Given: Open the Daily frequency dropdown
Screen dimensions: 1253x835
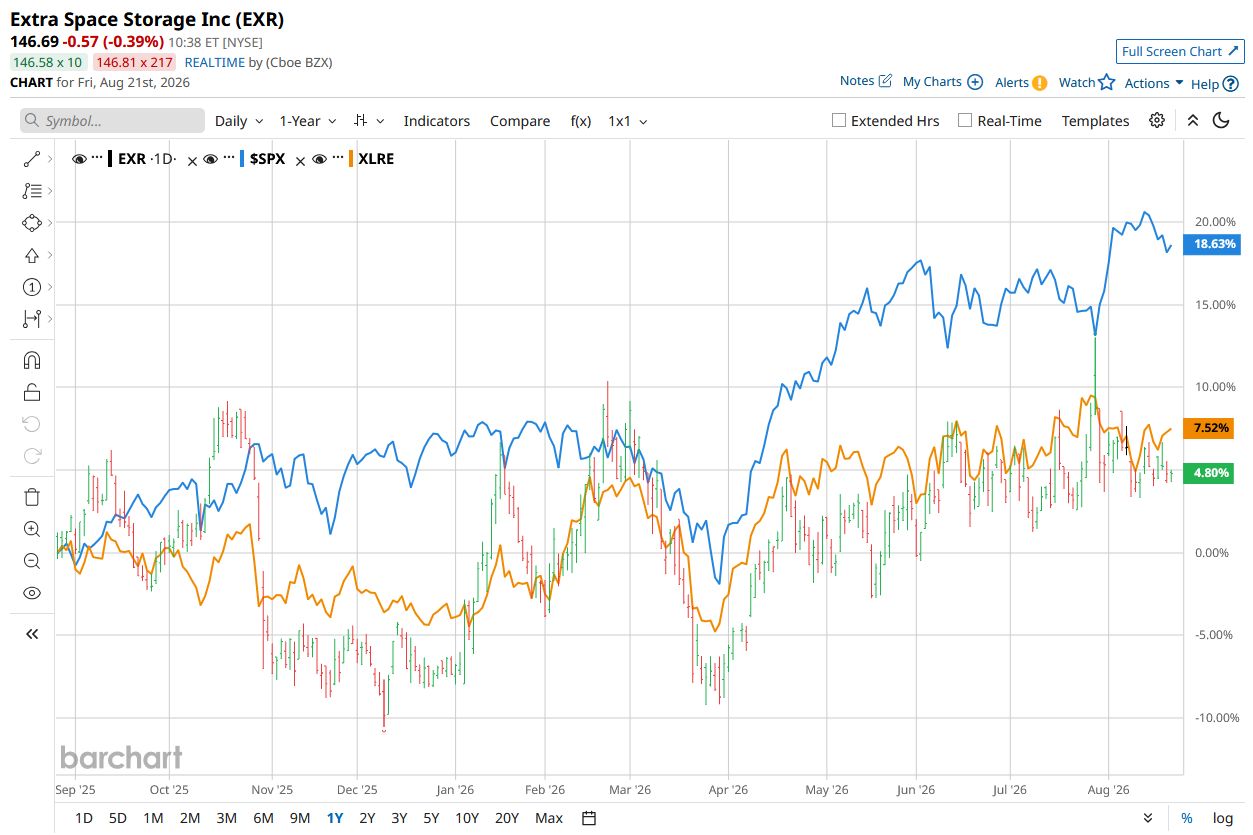Looking at the screenshot, I should [x=239, y=121].
